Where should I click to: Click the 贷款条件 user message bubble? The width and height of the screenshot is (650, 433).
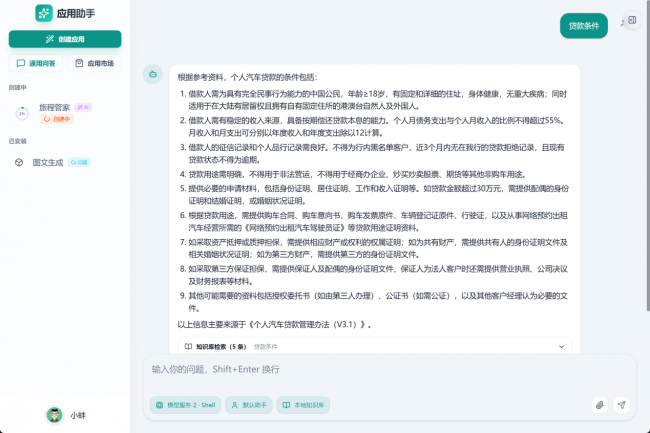(x=583, y=26)
